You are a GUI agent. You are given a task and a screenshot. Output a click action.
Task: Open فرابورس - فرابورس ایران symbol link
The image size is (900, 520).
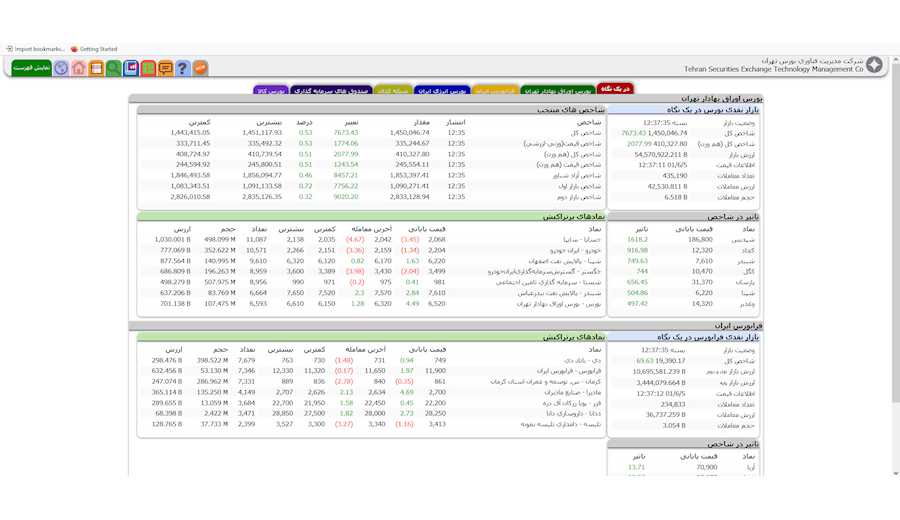click(569, 371)
